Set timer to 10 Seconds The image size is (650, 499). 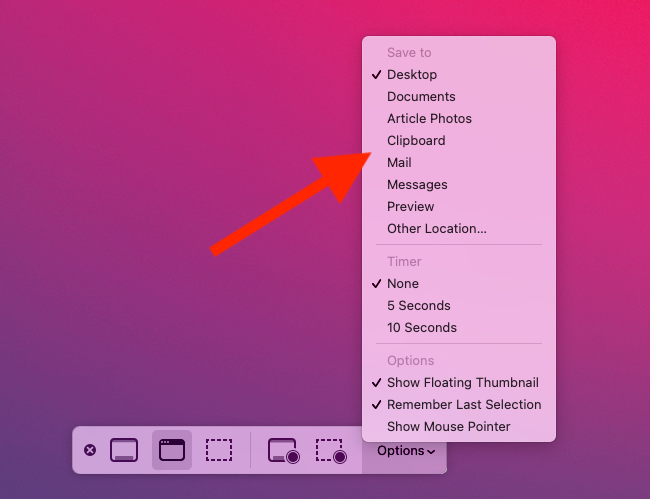pyautogui.click(x=459, y=327)
